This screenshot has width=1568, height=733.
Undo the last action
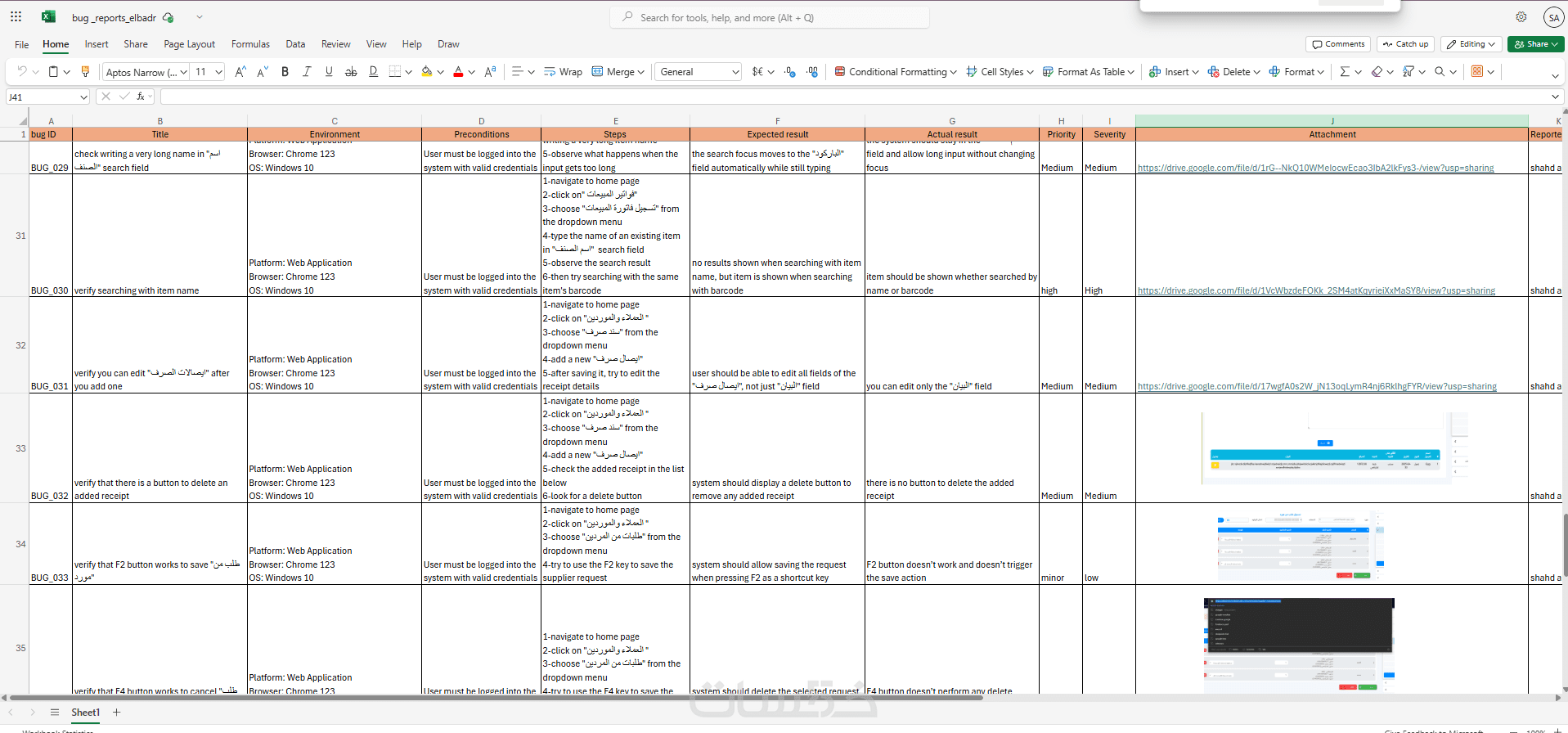22,72
